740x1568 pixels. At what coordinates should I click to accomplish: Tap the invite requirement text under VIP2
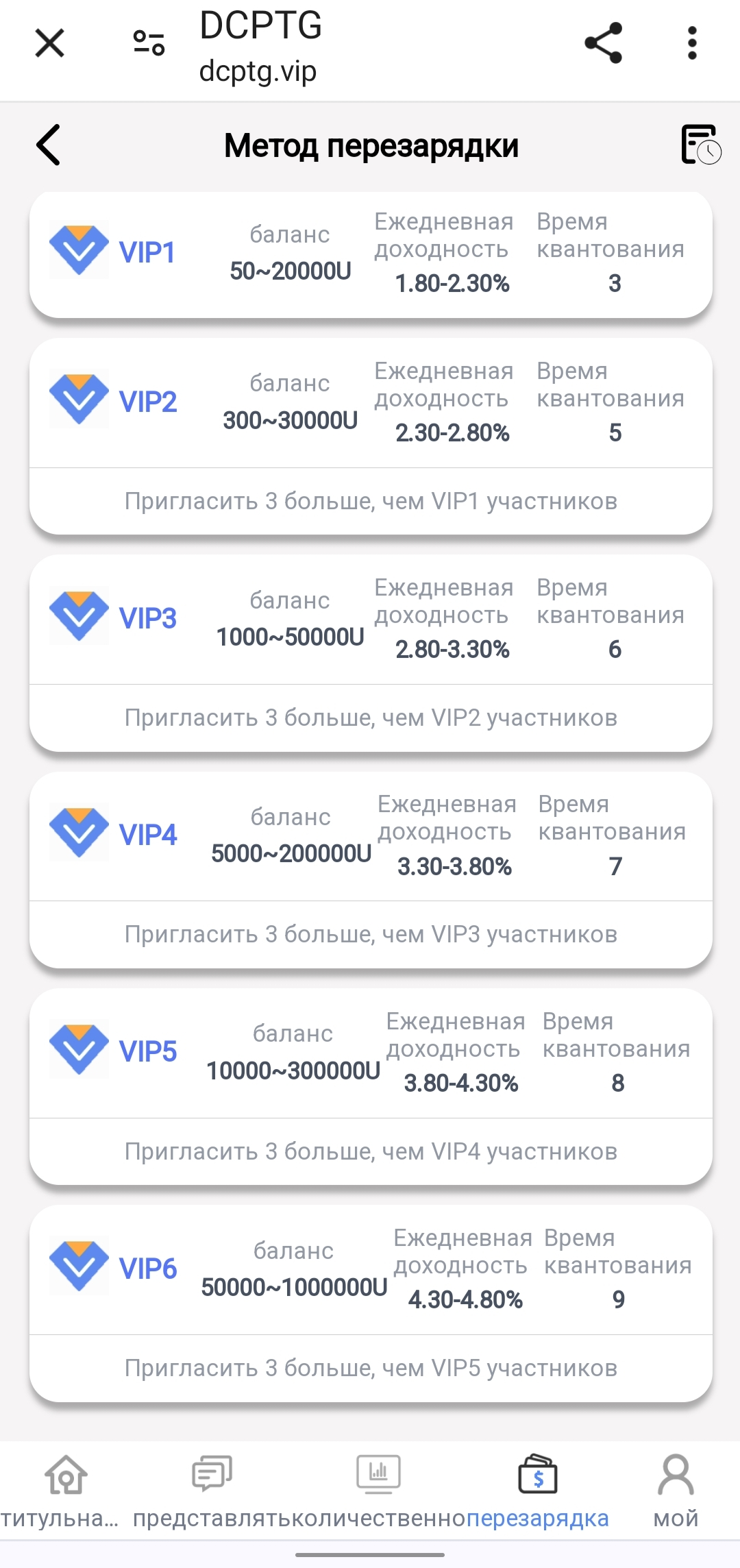371,502
